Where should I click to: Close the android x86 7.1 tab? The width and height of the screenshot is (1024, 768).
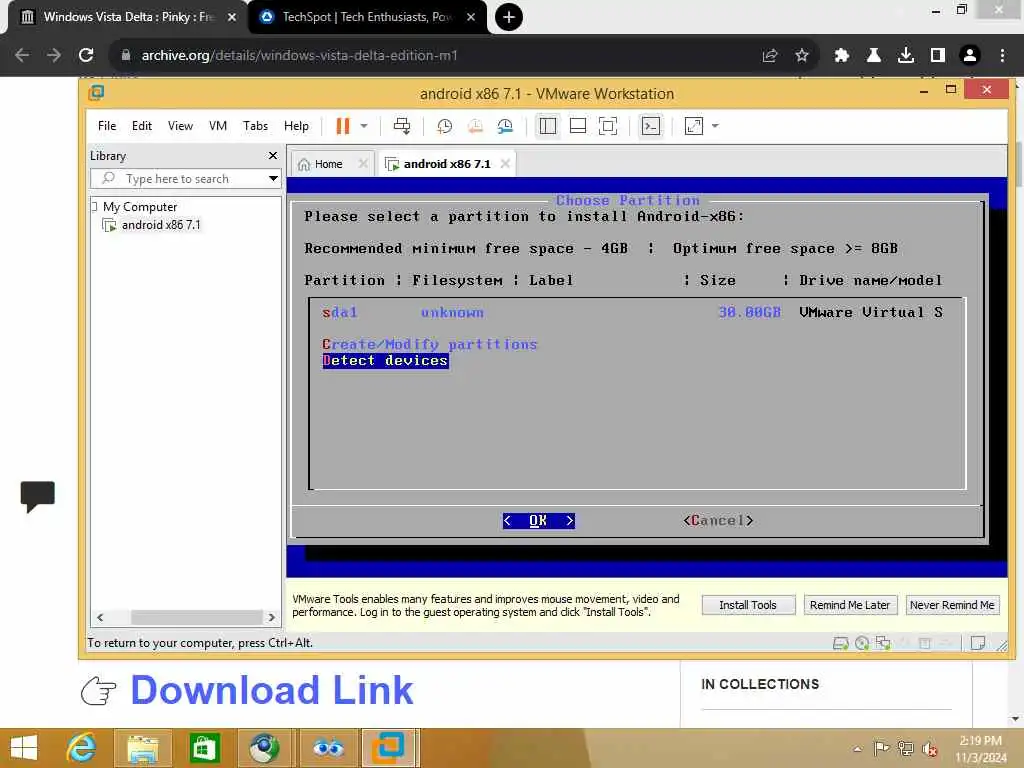[505, 164]
